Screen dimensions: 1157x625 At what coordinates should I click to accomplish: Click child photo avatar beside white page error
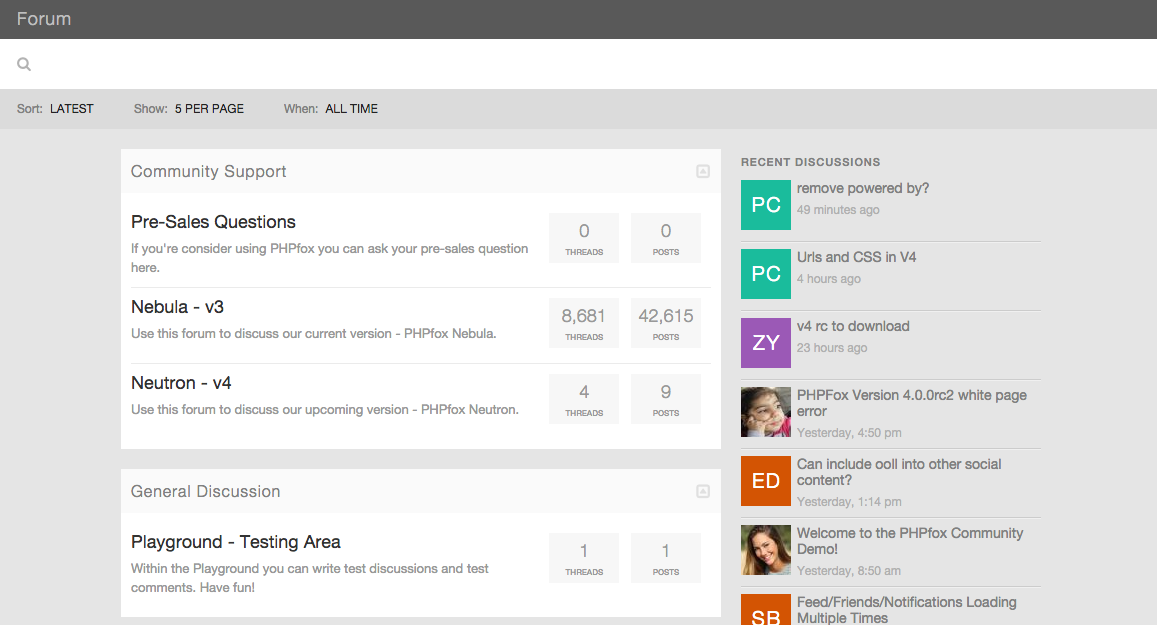pyautogui.click(x=765, y=412)
